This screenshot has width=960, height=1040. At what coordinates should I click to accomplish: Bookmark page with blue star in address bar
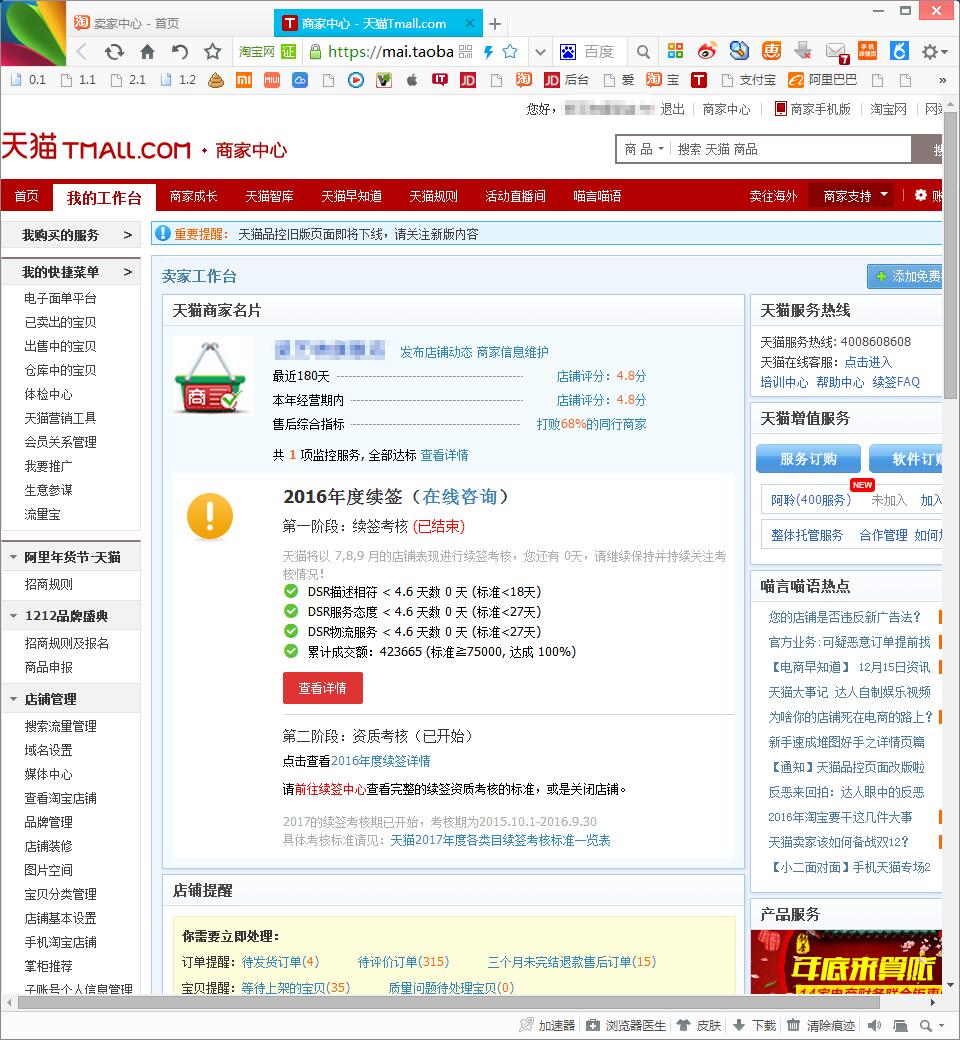pos(510,52)
